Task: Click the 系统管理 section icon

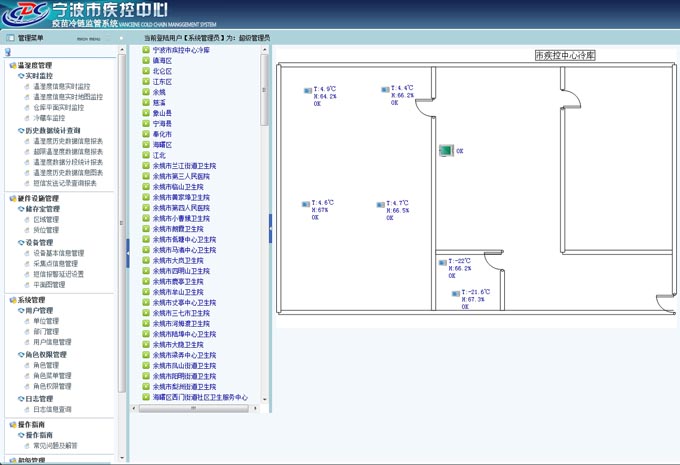Action: (13, 300)
